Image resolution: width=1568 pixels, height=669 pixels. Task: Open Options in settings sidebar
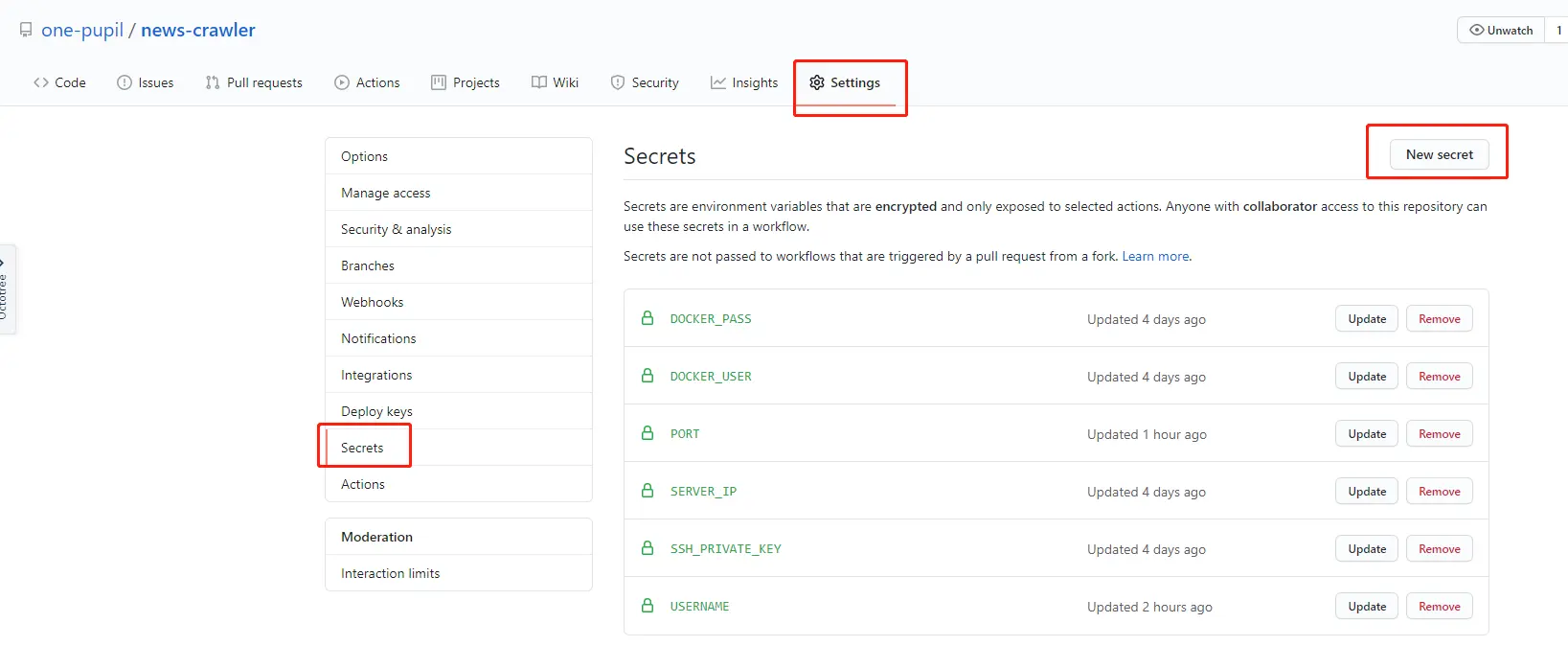point(459,156)
